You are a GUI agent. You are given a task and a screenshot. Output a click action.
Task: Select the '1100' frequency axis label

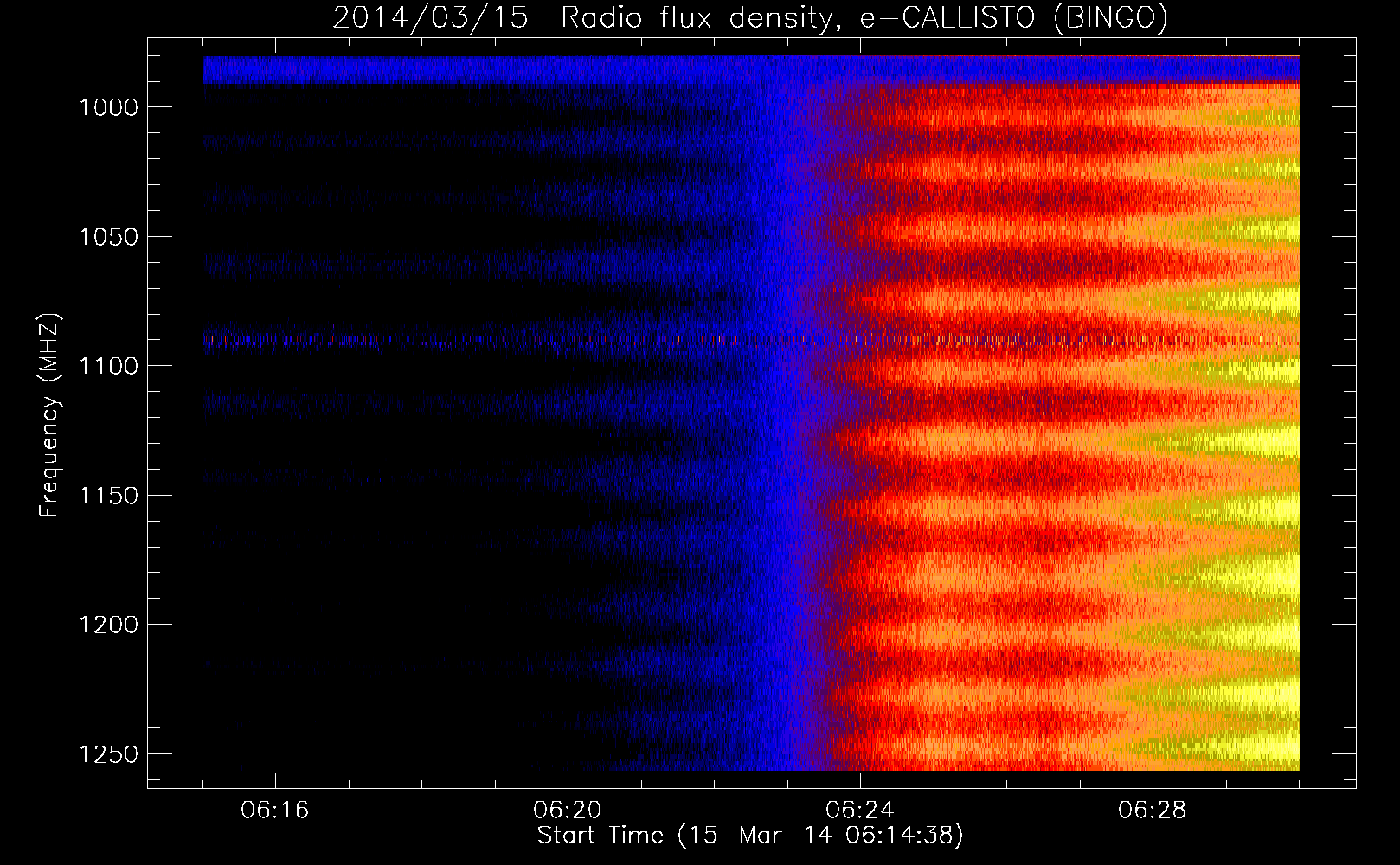click(109, 366)
